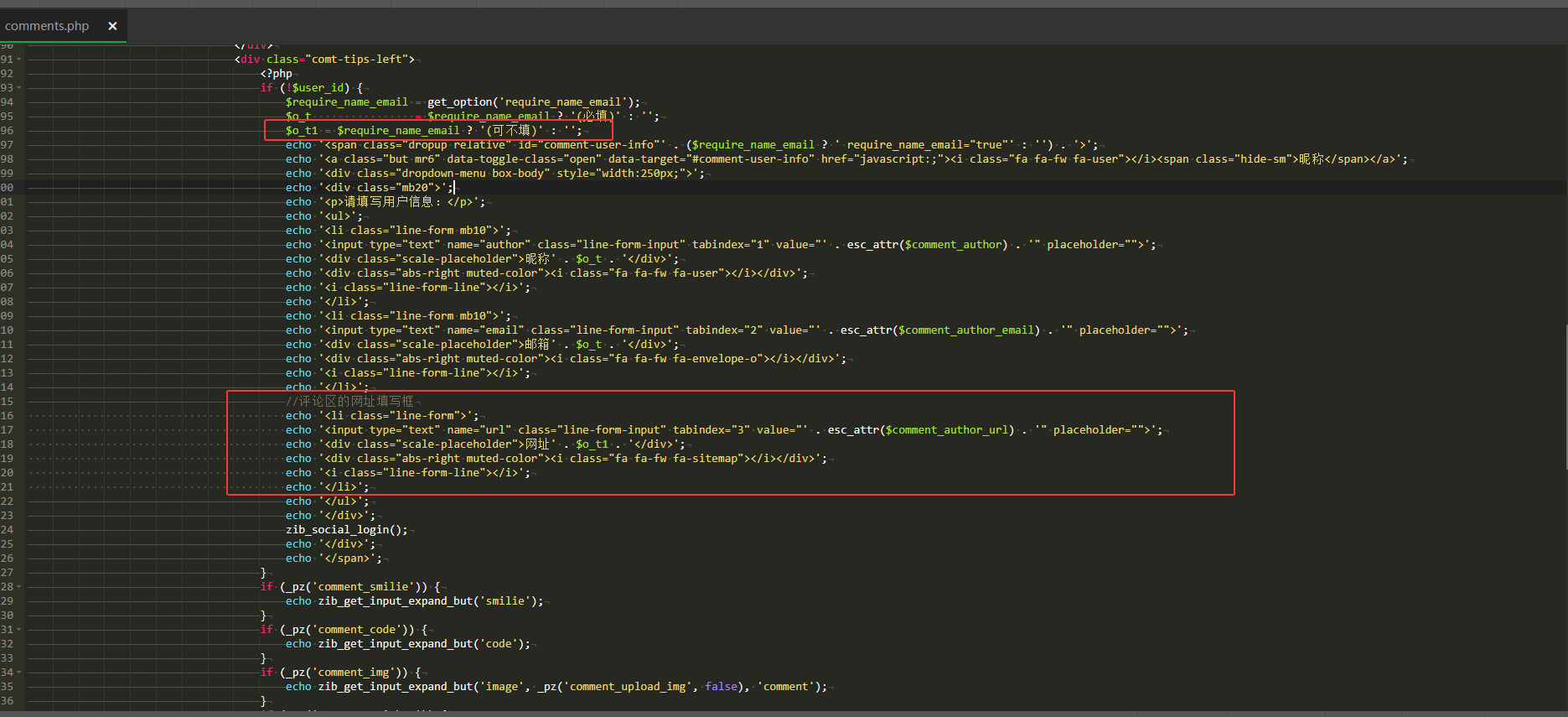
Task: Click the '(可不填)' string literal
Action: (511, 131)
